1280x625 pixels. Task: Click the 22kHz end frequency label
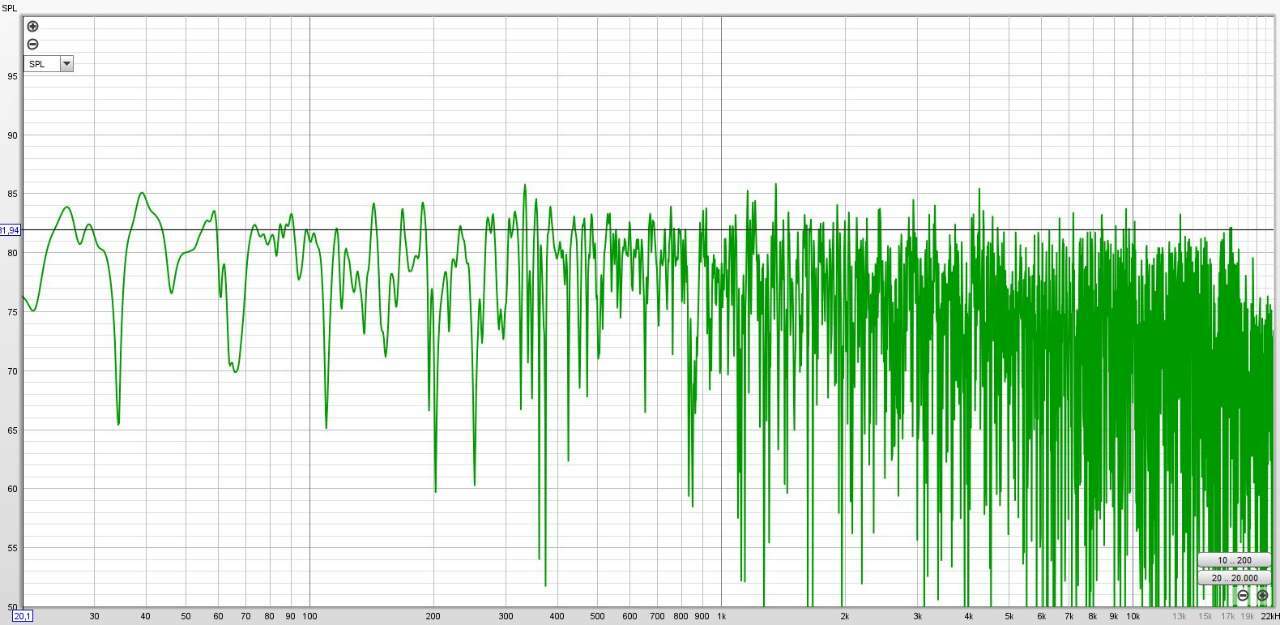point(1270,616)
